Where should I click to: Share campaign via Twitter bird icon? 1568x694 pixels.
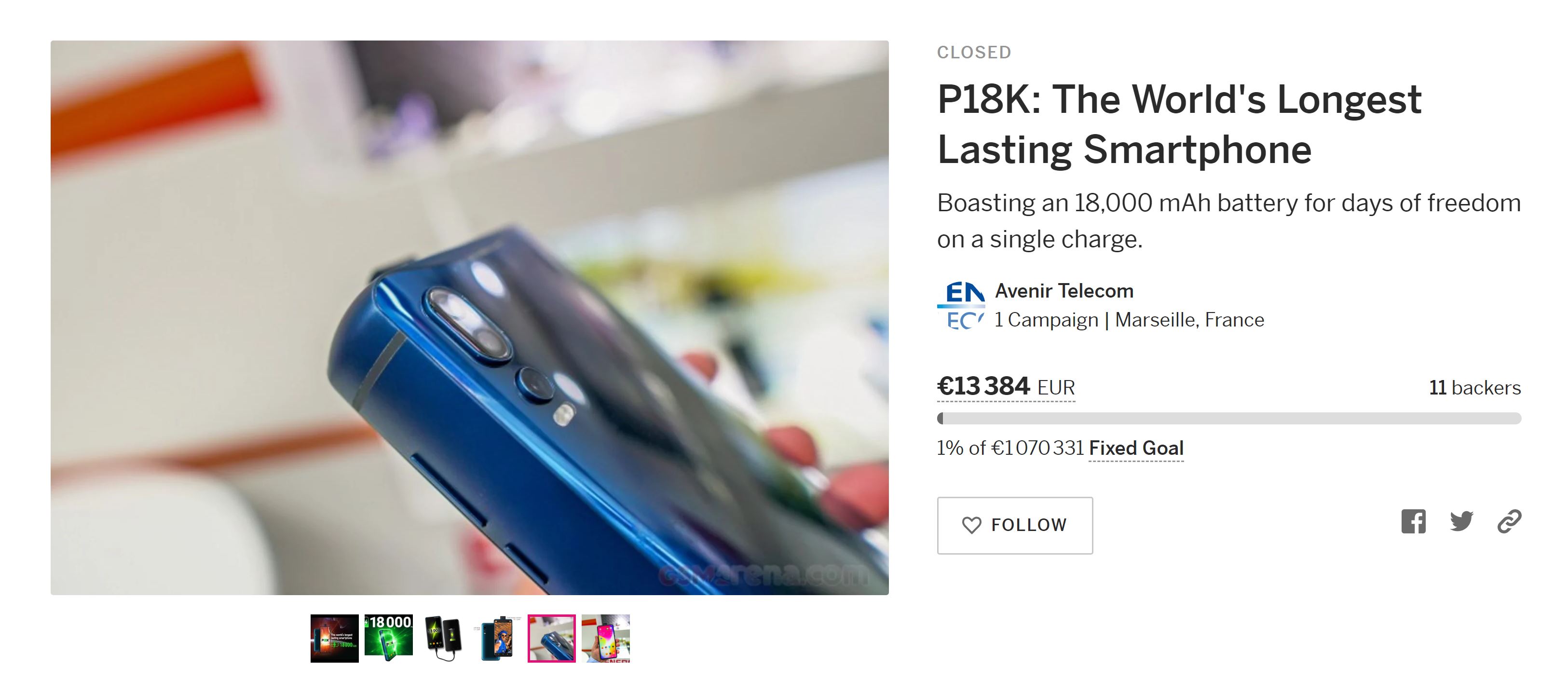[x=1461, y=521]
